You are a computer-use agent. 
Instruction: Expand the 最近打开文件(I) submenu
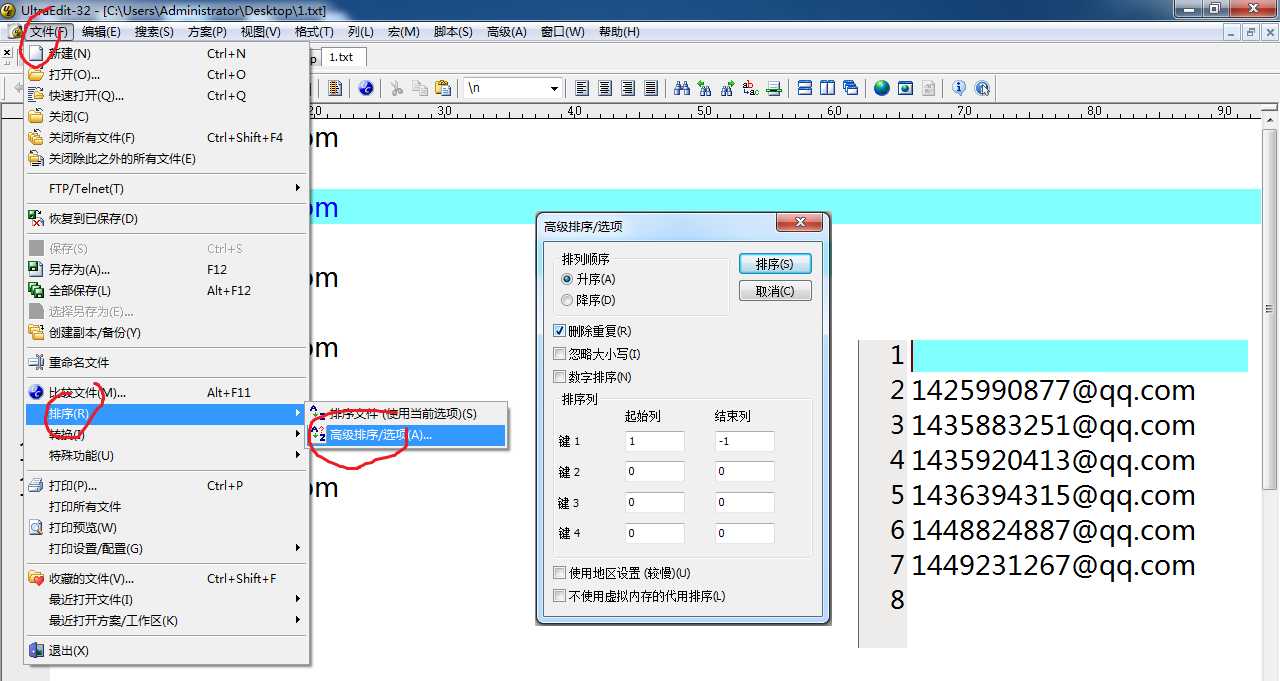(168, 600)
